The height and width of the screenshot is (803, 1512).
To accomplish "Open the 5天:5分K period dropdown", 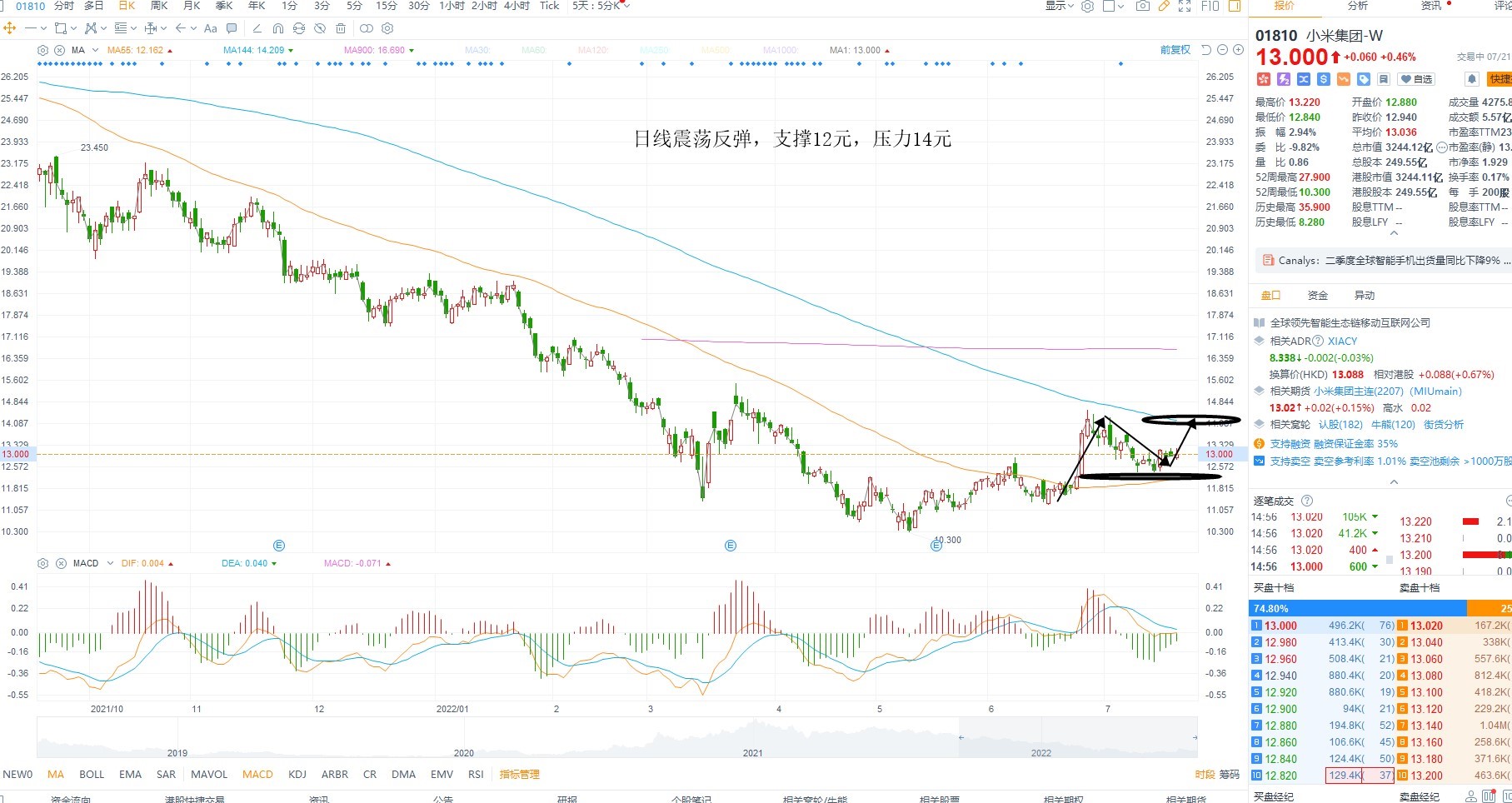I will [601, 6].
